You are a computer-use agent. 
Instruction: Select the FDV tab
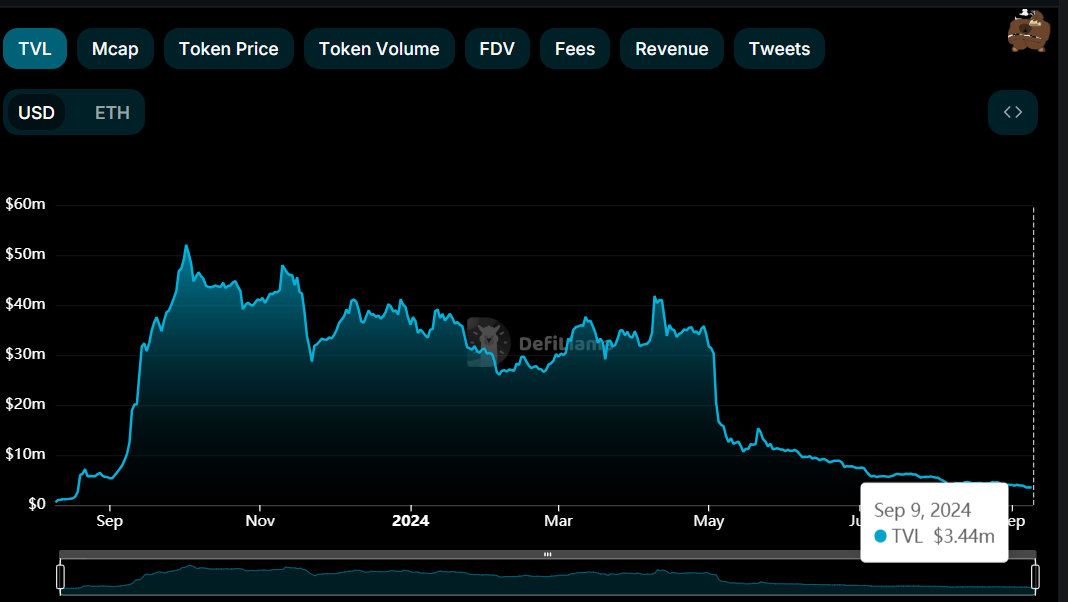[x=497, y=48]
